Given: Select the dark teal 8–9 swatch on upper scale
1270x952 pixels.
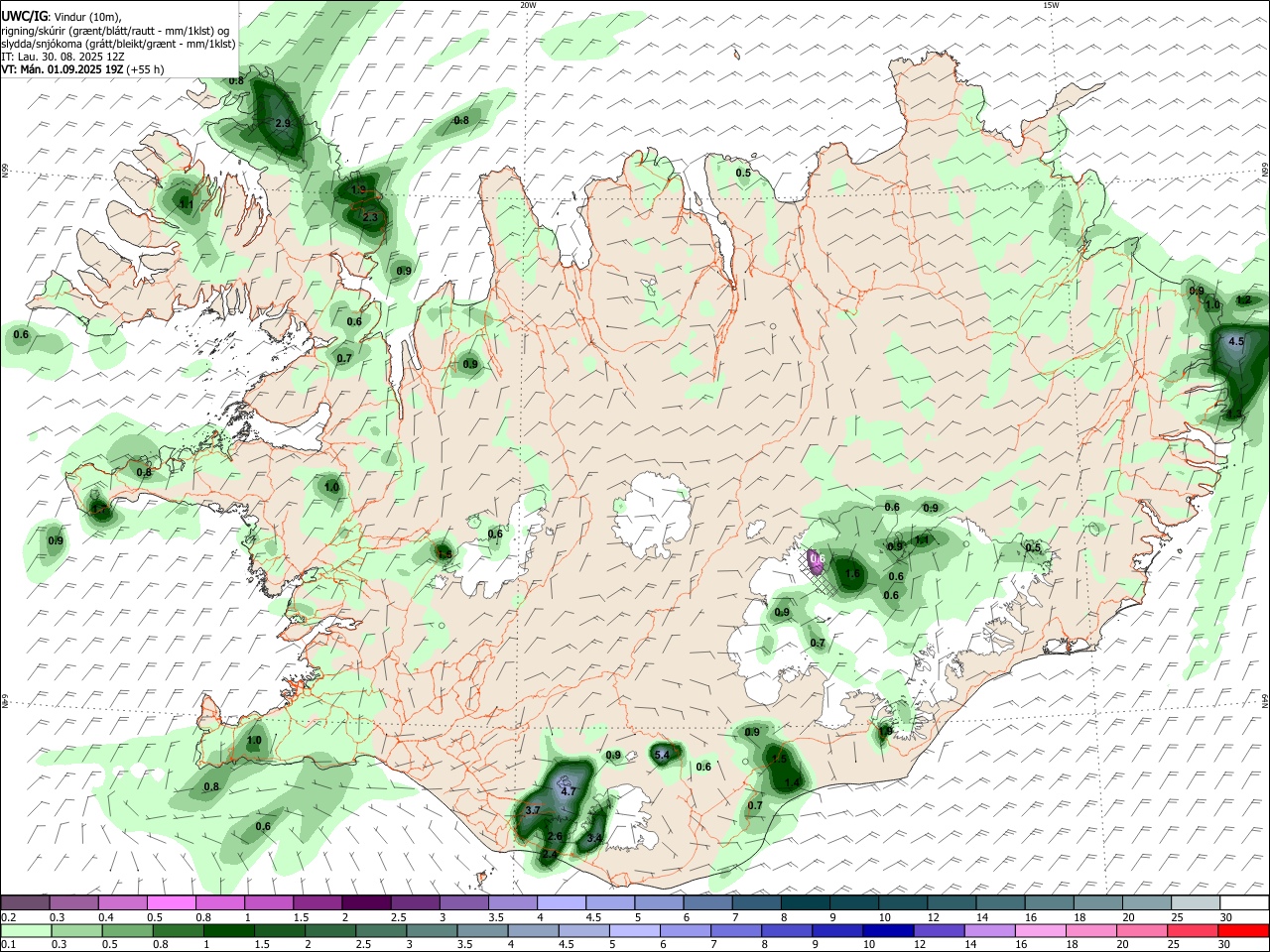Looking at the screenshot, I should pyautogui.click(x=806, y=902).
